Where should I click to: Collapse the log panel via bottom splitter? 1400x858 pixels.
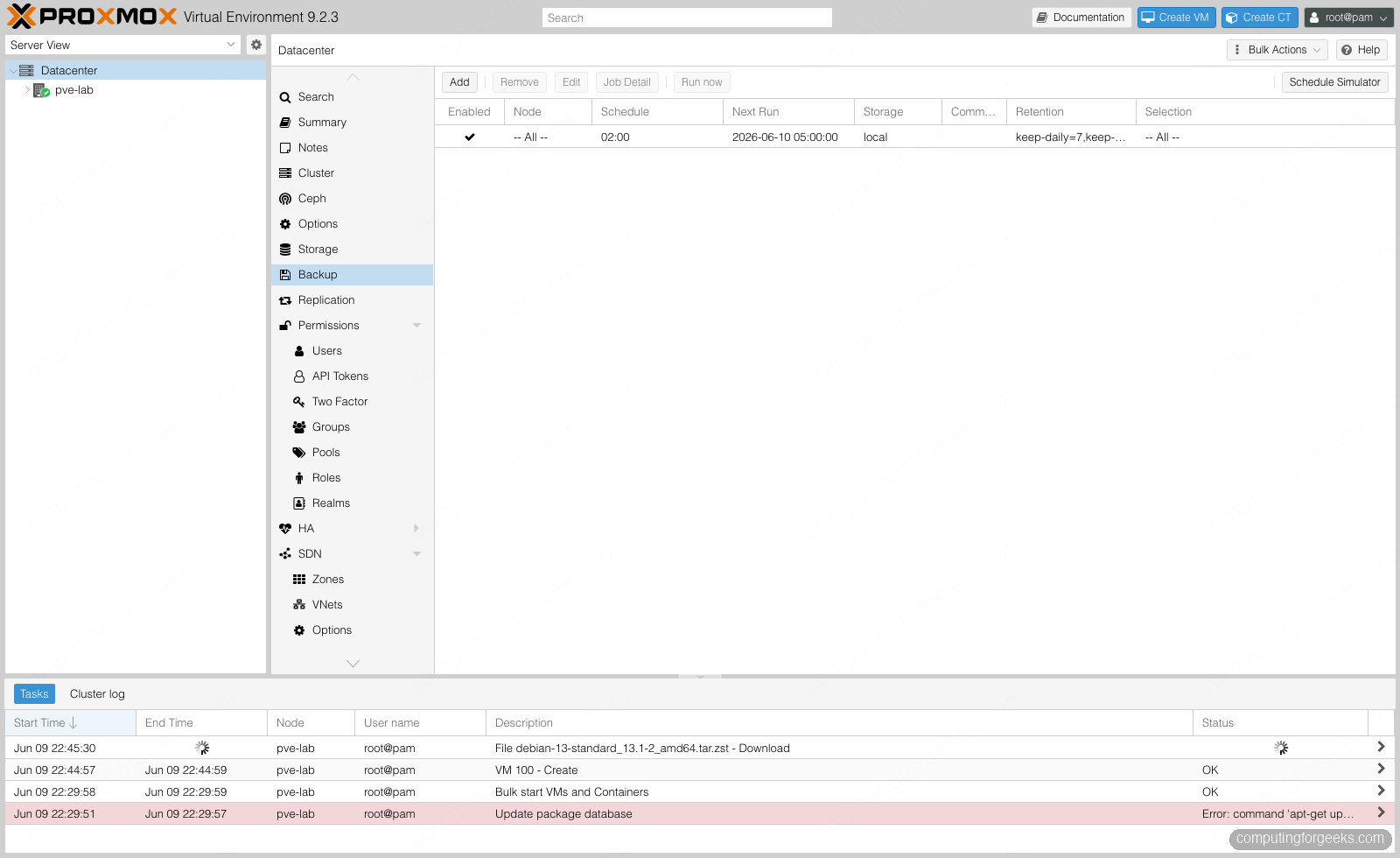tap(700, 677)
